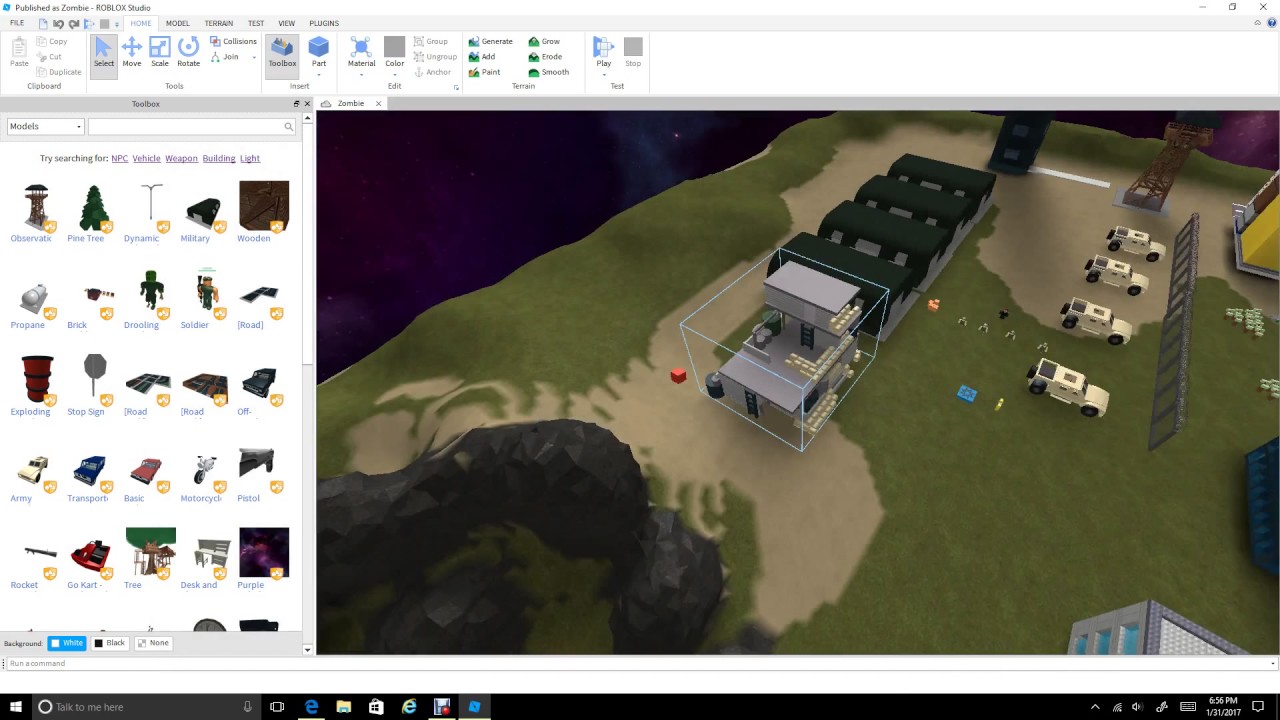Viewport: 1280px width, 720px height.
Task: Insert a new Part
Action: pos(319,50)
